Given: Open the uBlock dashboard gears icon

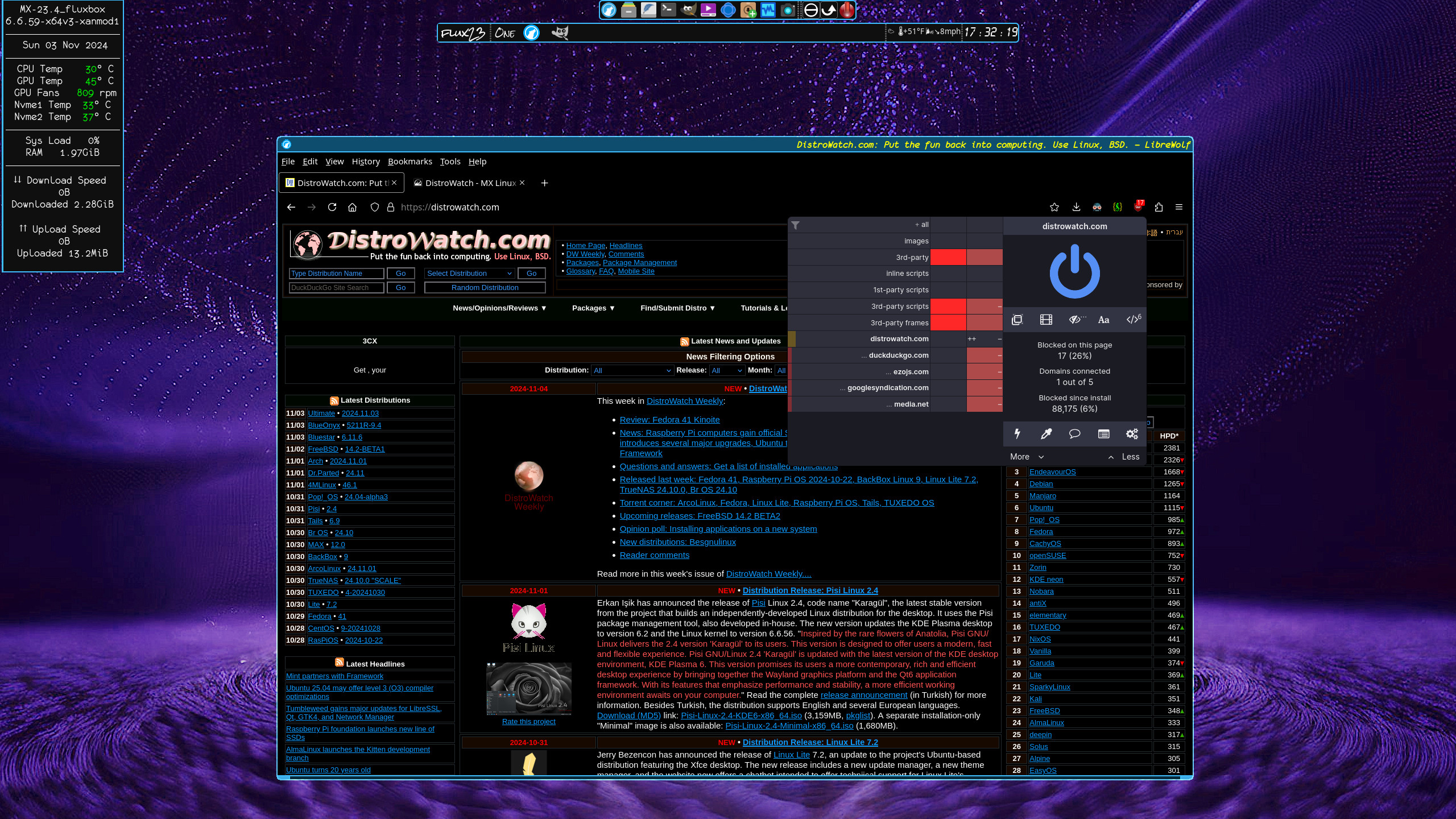Looking at the screenshot, I should [x=1132, y=434].
